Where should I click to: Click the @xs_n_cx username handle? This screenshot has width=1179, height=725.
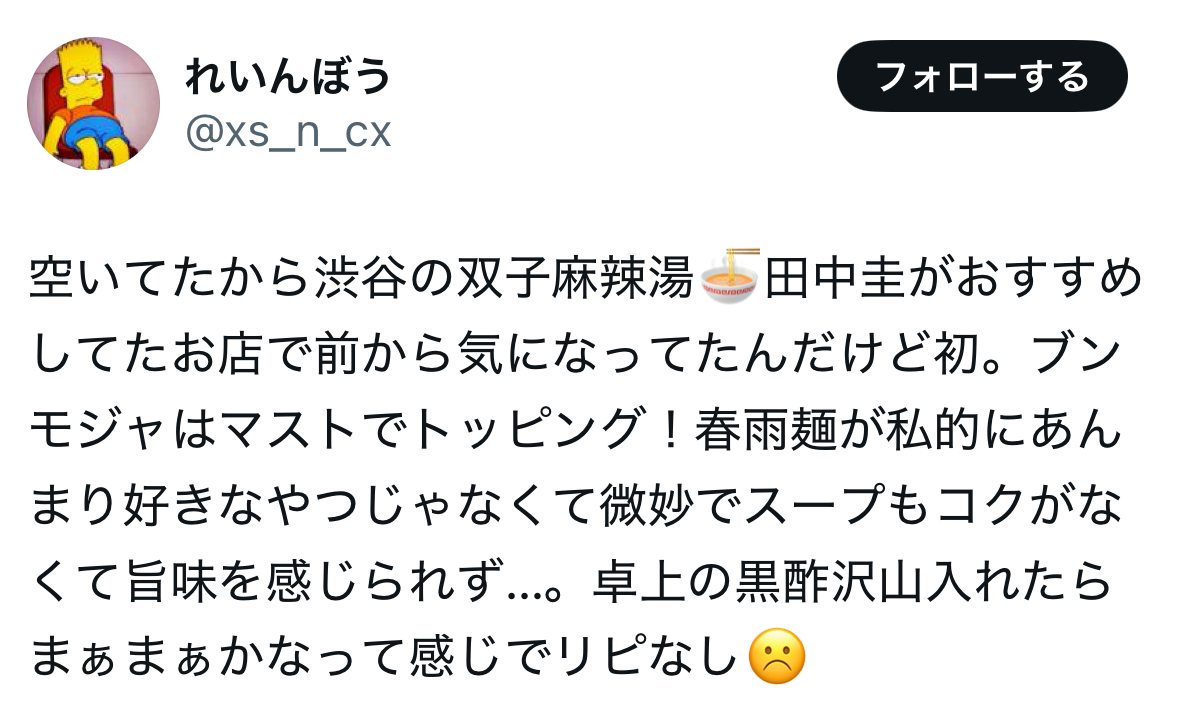click(288, 132)
